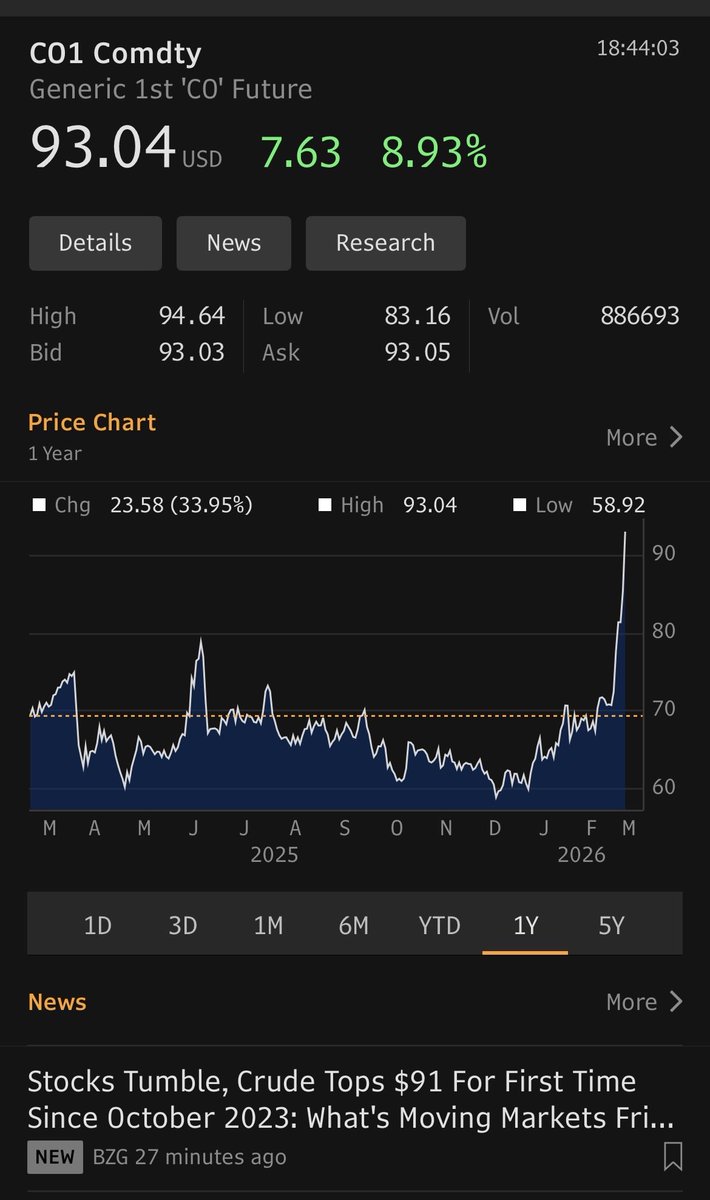Tap the 18:44:03 timestamp

(638, 47)
